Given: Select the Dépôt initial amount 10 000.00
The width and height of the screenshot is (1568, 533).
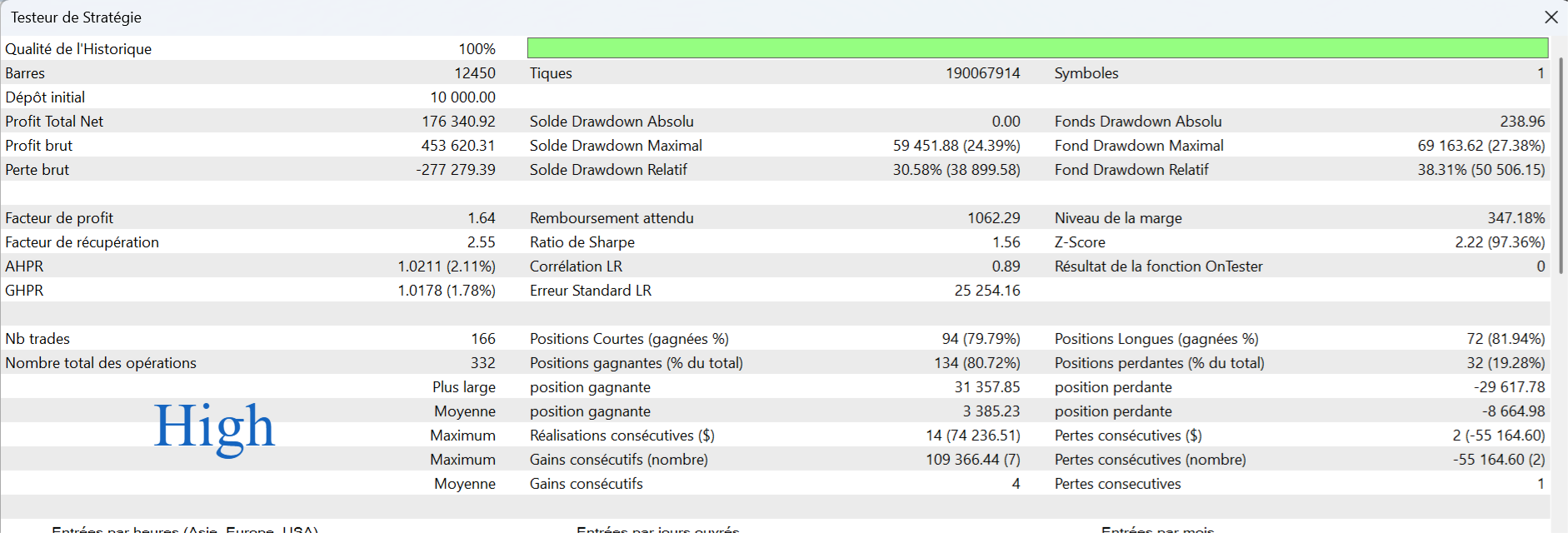Looking at the screenshot, I should tap(462, 97).
